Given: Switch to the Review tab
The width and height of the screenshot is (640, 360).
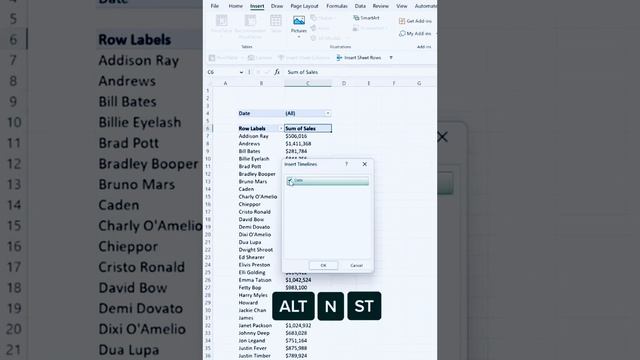Looking at the screenshot, I should [x=380, y=6].
